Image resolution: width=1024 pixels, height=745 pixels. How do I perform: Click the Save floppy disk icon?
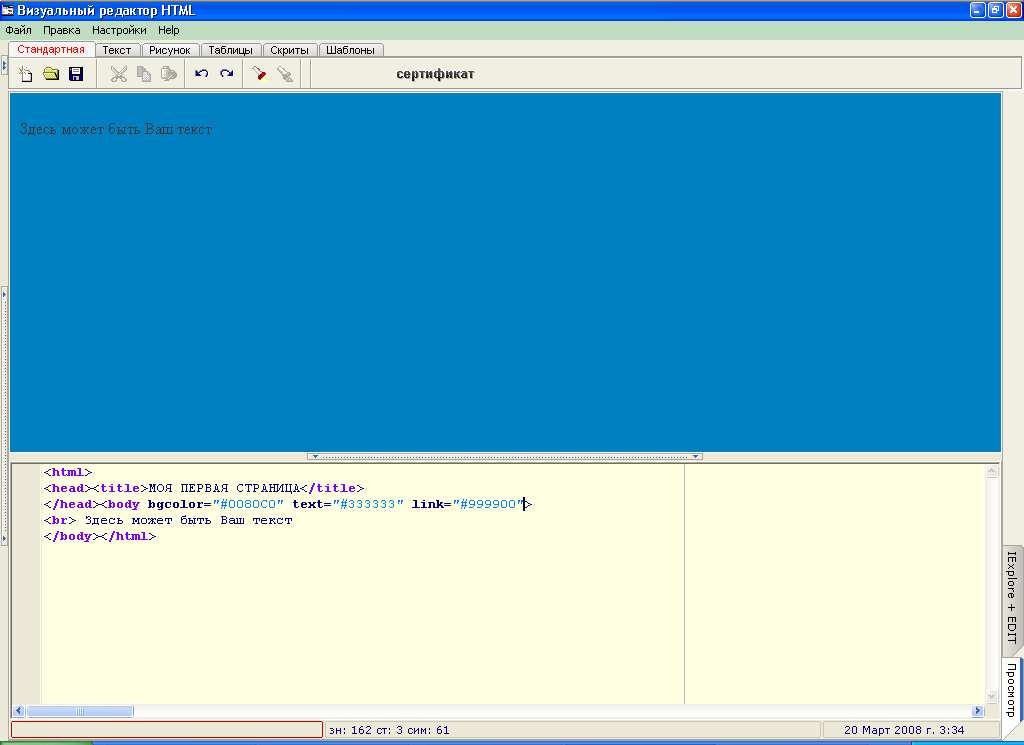tap(76, 74)
